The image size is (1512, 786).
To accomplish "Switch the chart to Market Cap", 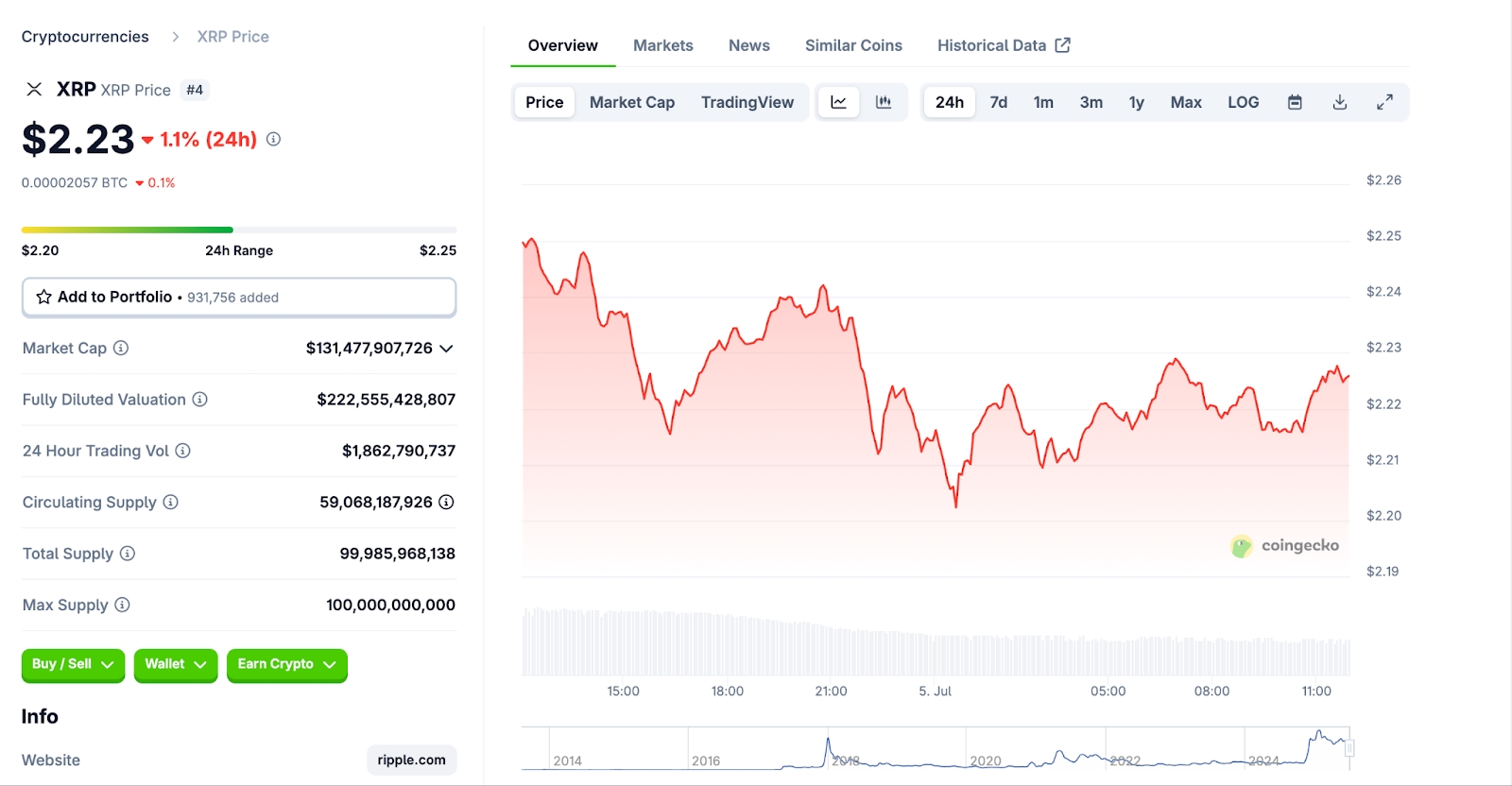I will (631, 102).
